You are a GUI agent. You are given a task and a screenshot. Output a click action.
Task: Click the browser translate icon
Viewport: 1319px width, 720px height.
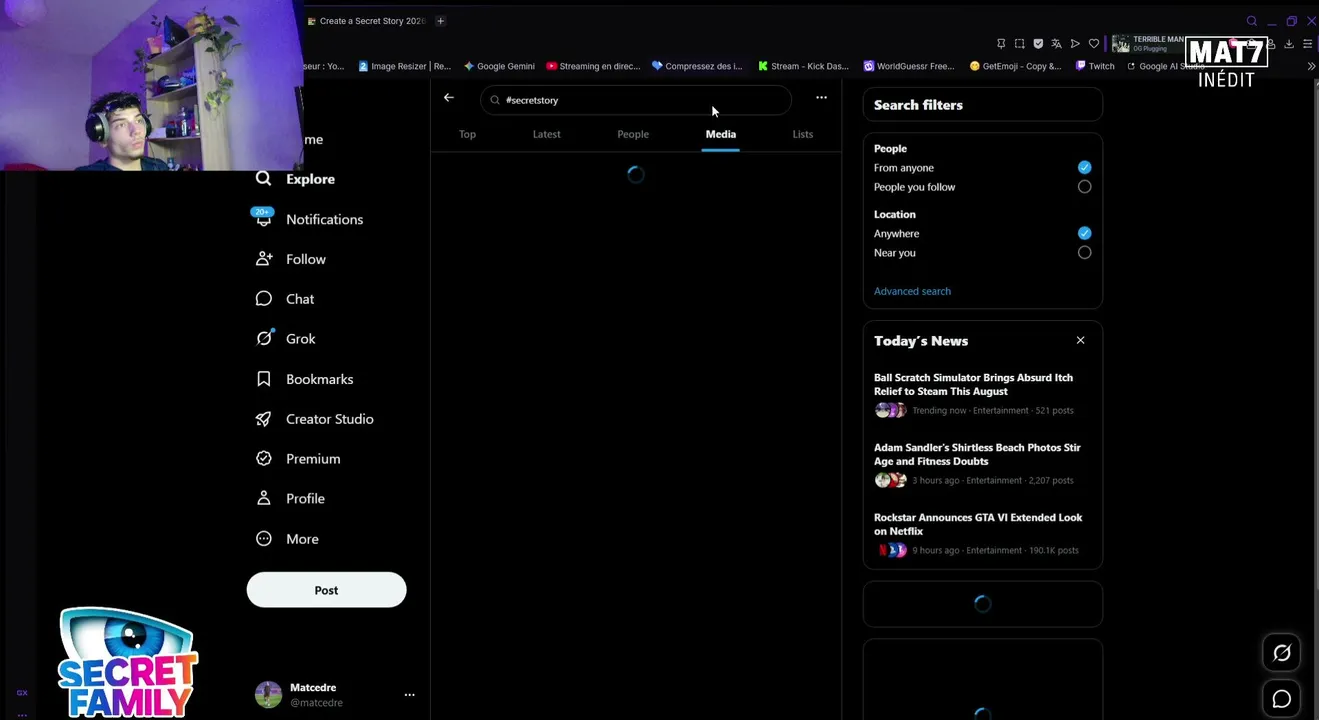1056,44
